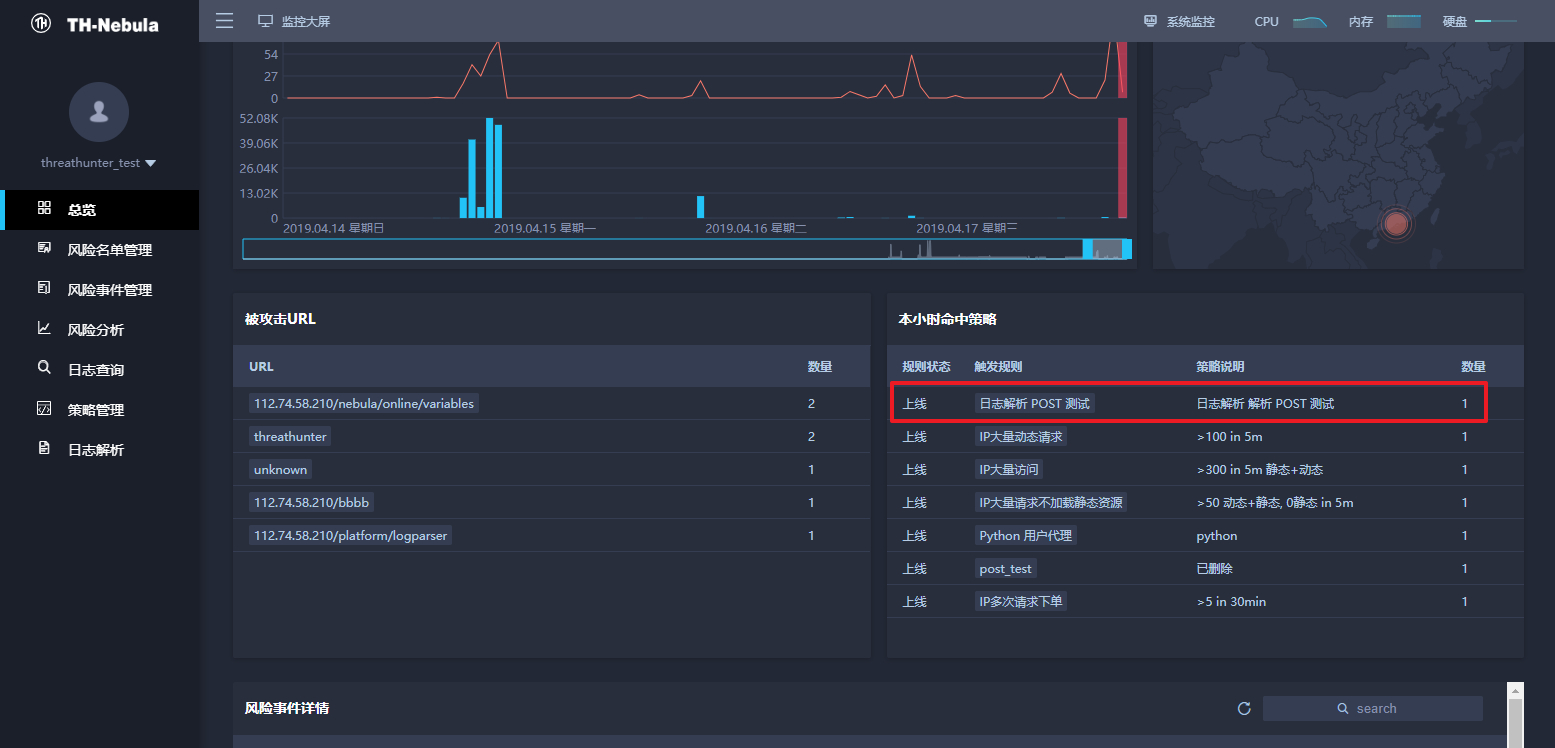Click the red hotspot on map
Viewport: 1555px width, 748px height.
point(1396,224)
